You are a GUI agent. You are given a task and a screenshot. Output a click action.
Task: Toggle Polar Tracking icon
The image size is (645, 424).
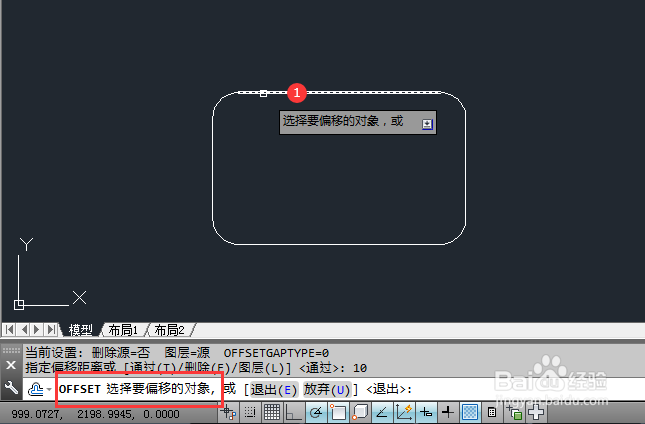pyautogui.click(x=316, y=412)
